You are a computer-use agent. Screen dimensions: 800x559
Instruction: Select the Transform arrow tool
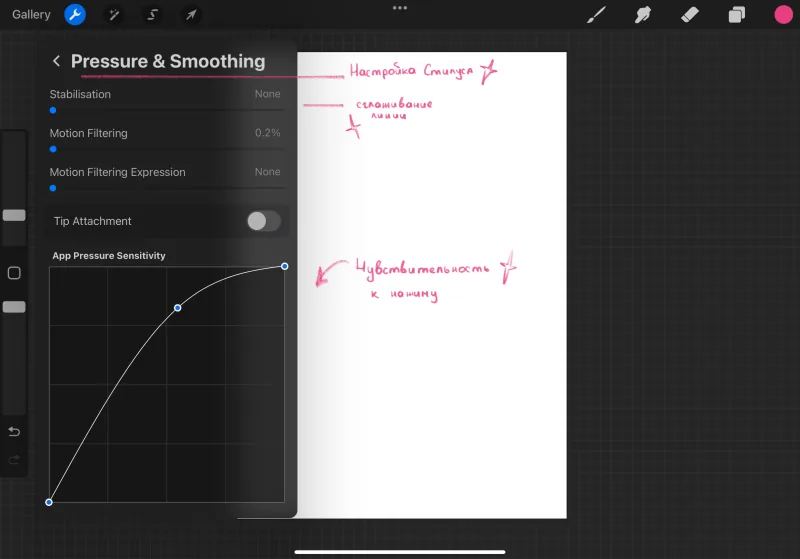tap(191, 15)
